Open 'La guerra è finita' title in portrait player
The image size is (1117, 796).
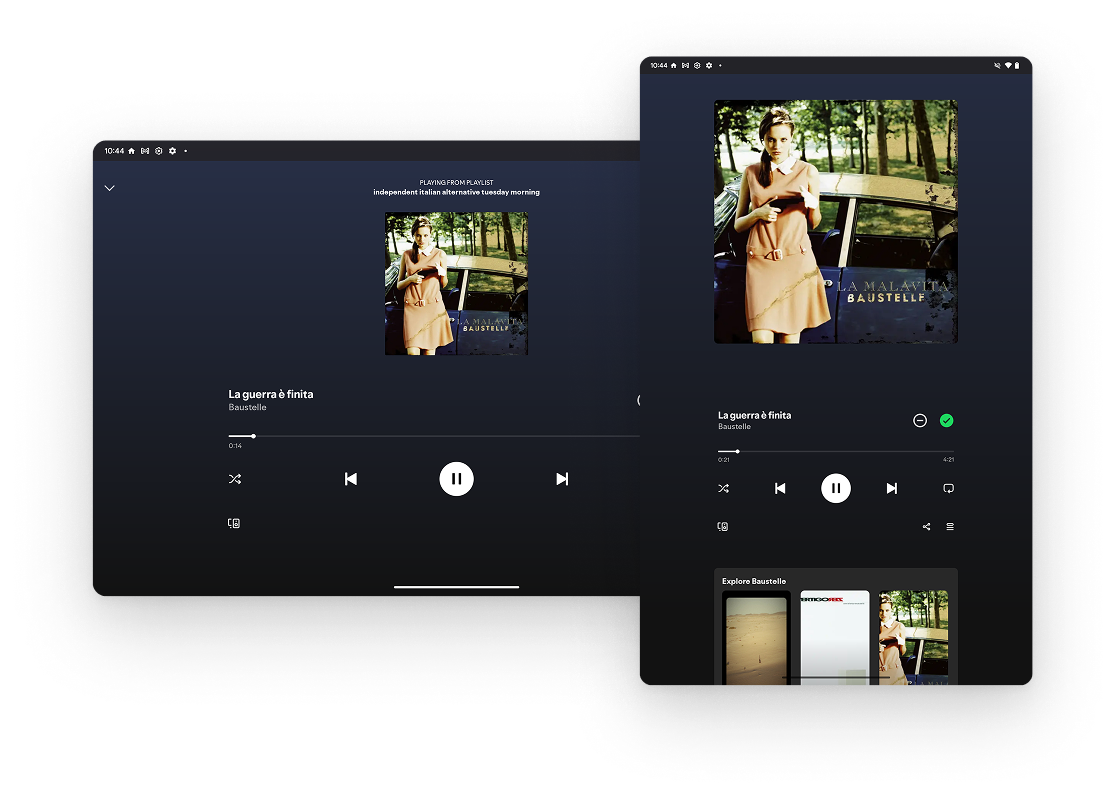754,415
